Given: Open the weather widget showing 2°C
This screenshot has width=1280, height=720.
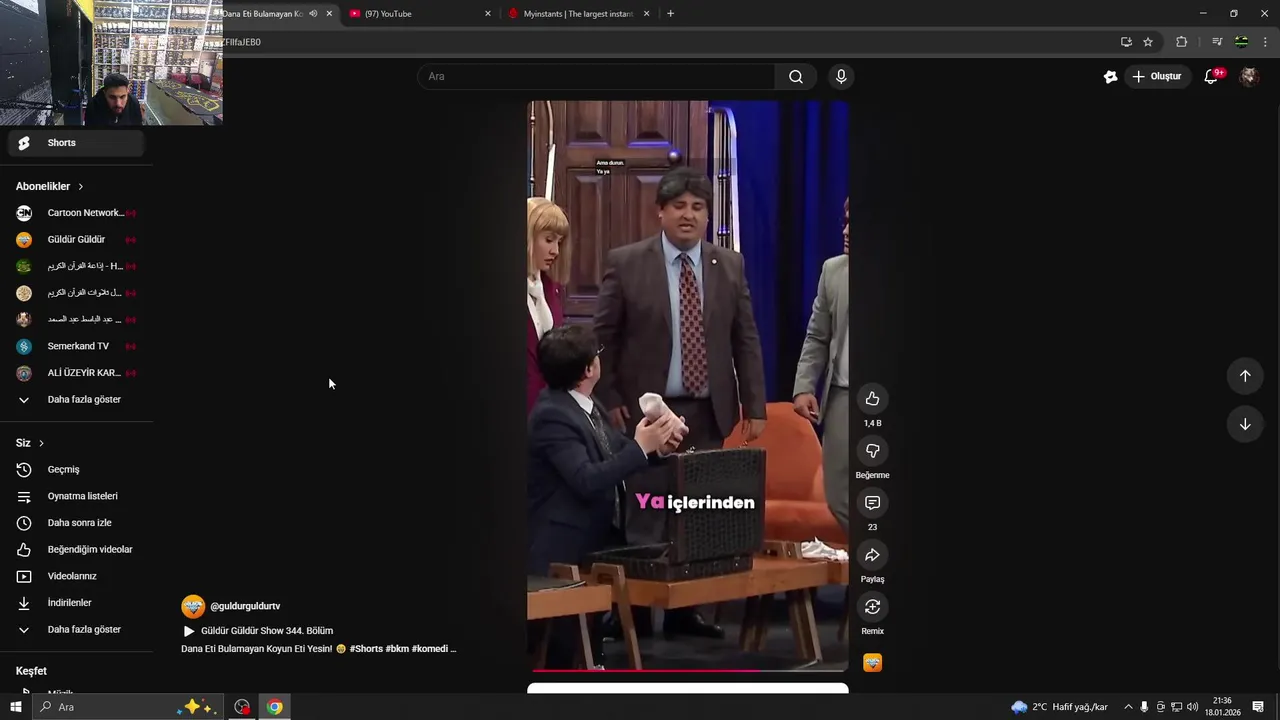Looking at the screenshot, I should tap(1059, 707).
